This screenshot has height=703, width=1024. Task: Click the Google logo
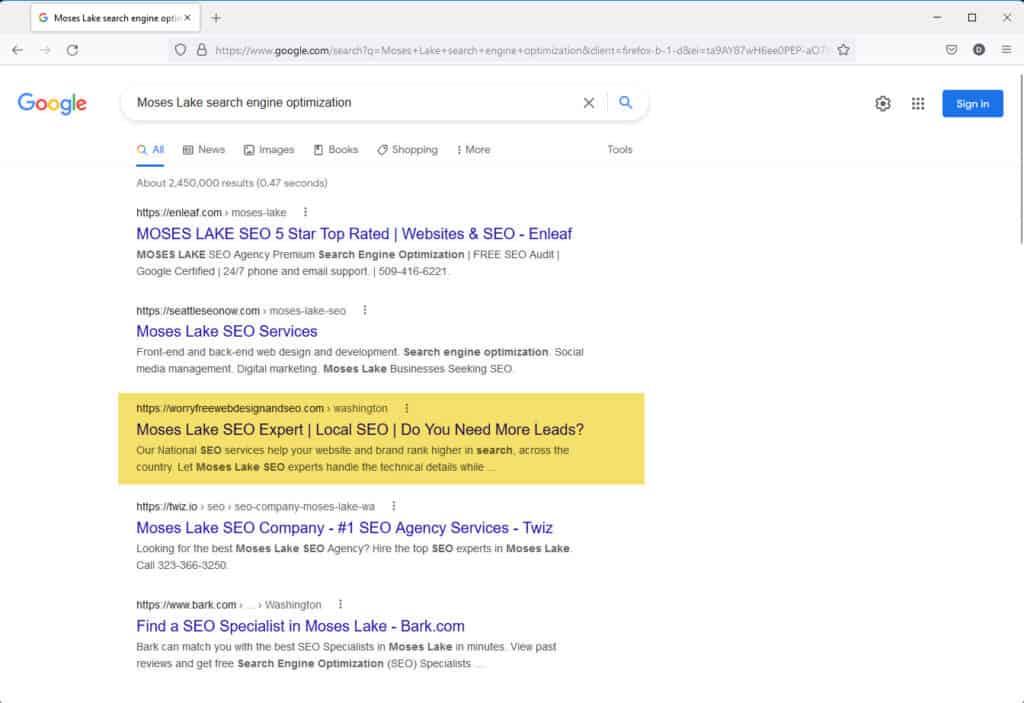point(52,103)
